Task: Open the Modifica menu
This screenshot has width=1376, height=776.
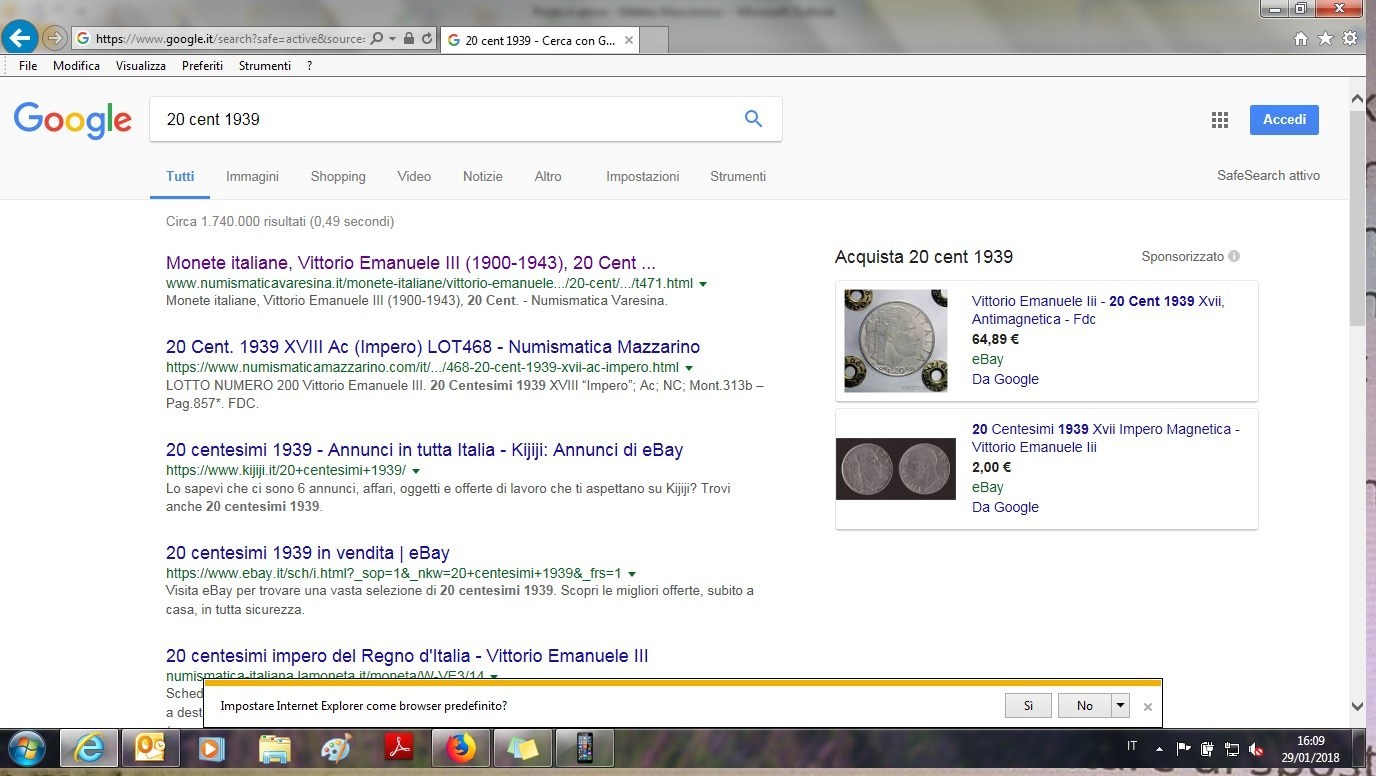Action: (x=76, y=66)
